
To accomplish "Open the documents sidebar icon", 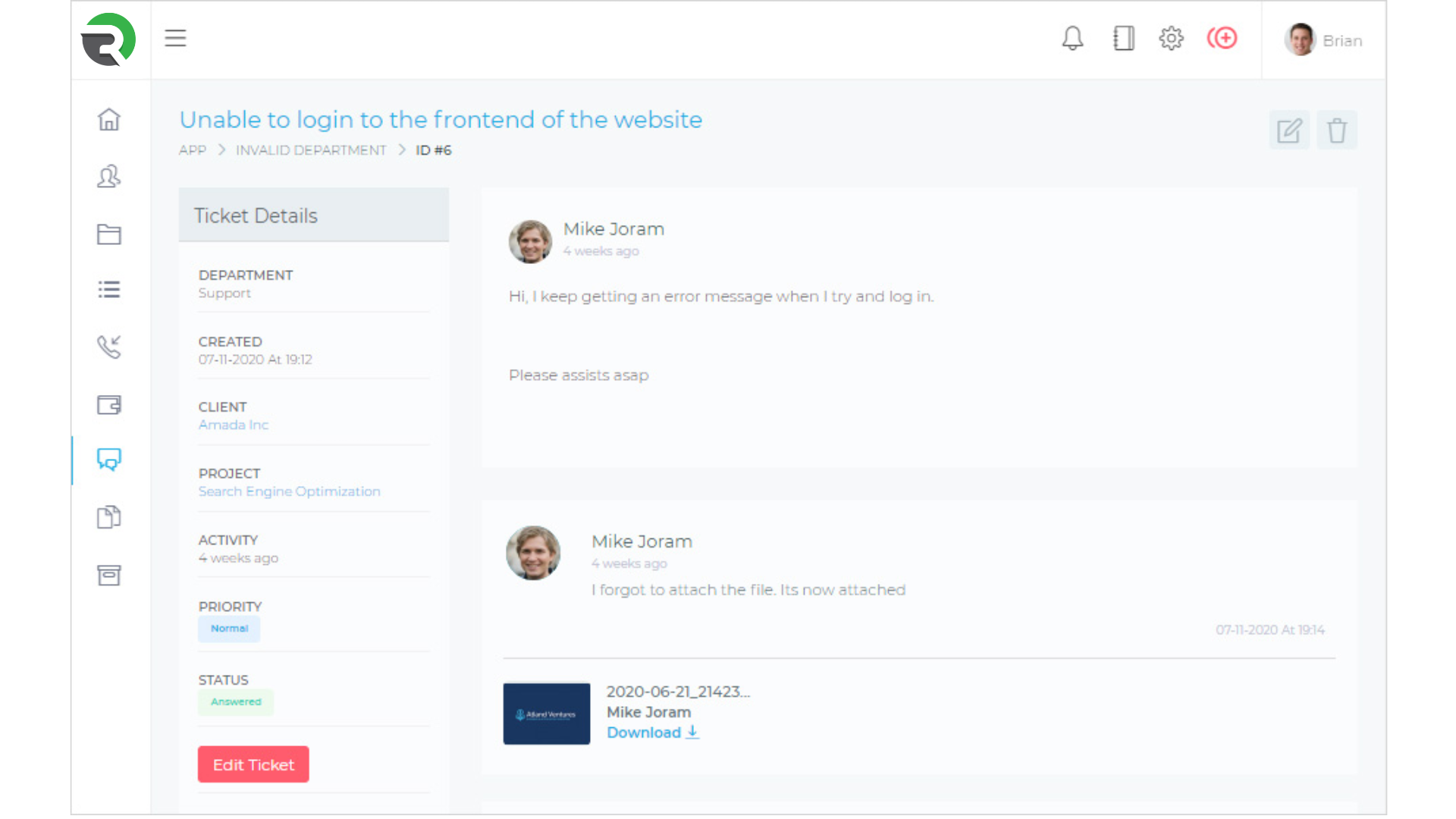I will click(109, 517).
